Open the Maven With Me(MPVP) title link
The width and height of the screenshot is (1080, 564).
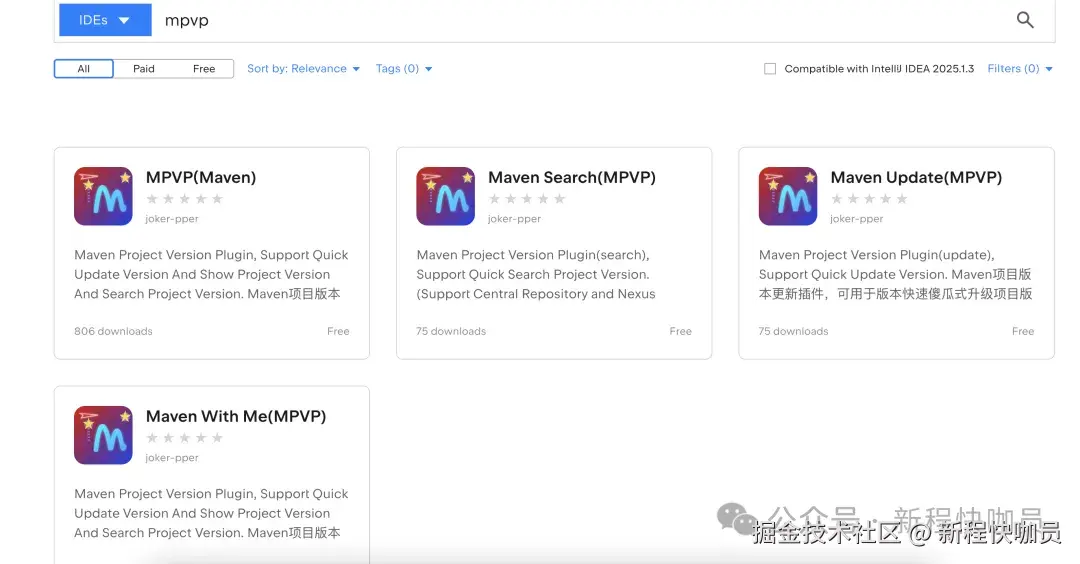click(236, 417)
